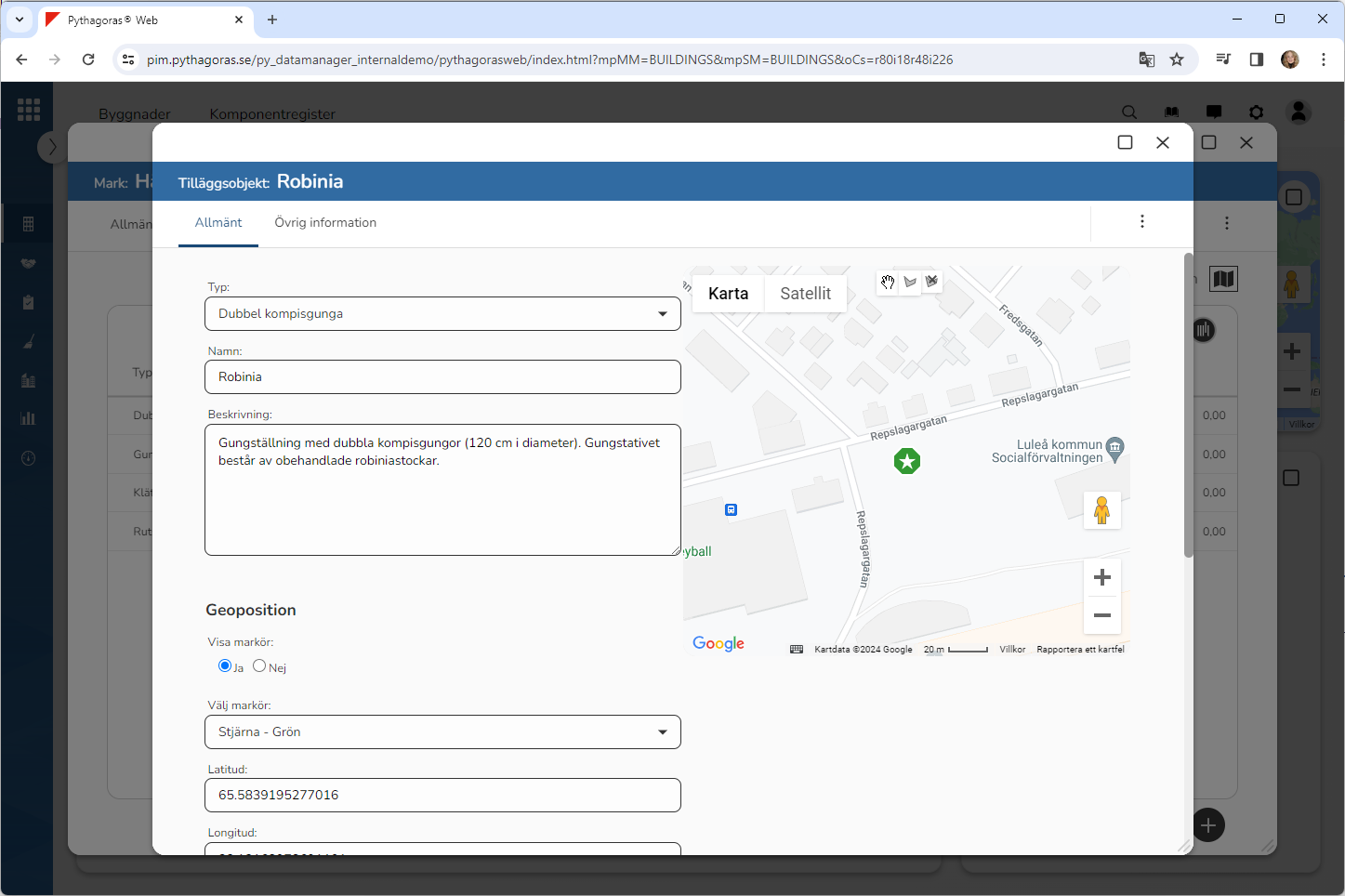Select Ja for Visa markör
Viewport: 1345px width, 896px height.
(x=225, y=665)
